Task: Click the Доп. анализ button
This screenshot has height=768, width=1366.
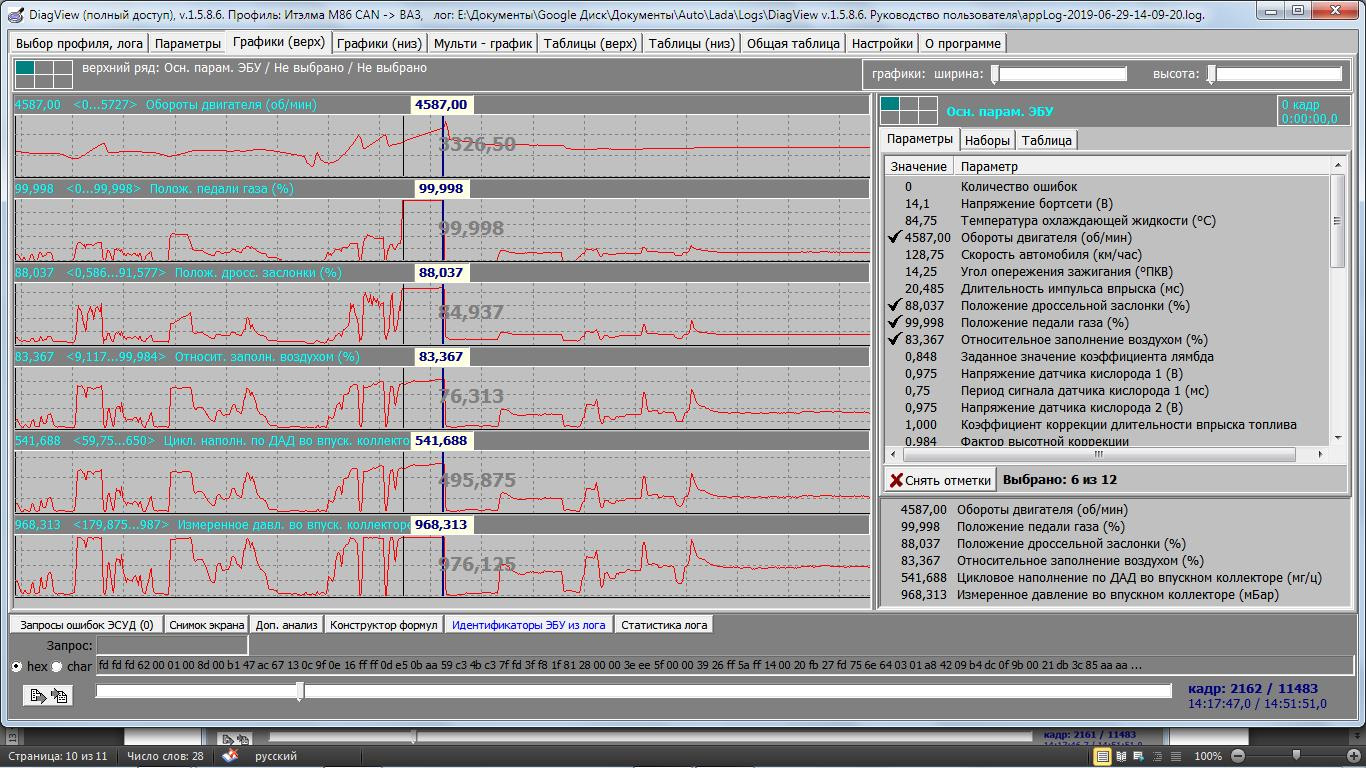Action: [286, 625]
